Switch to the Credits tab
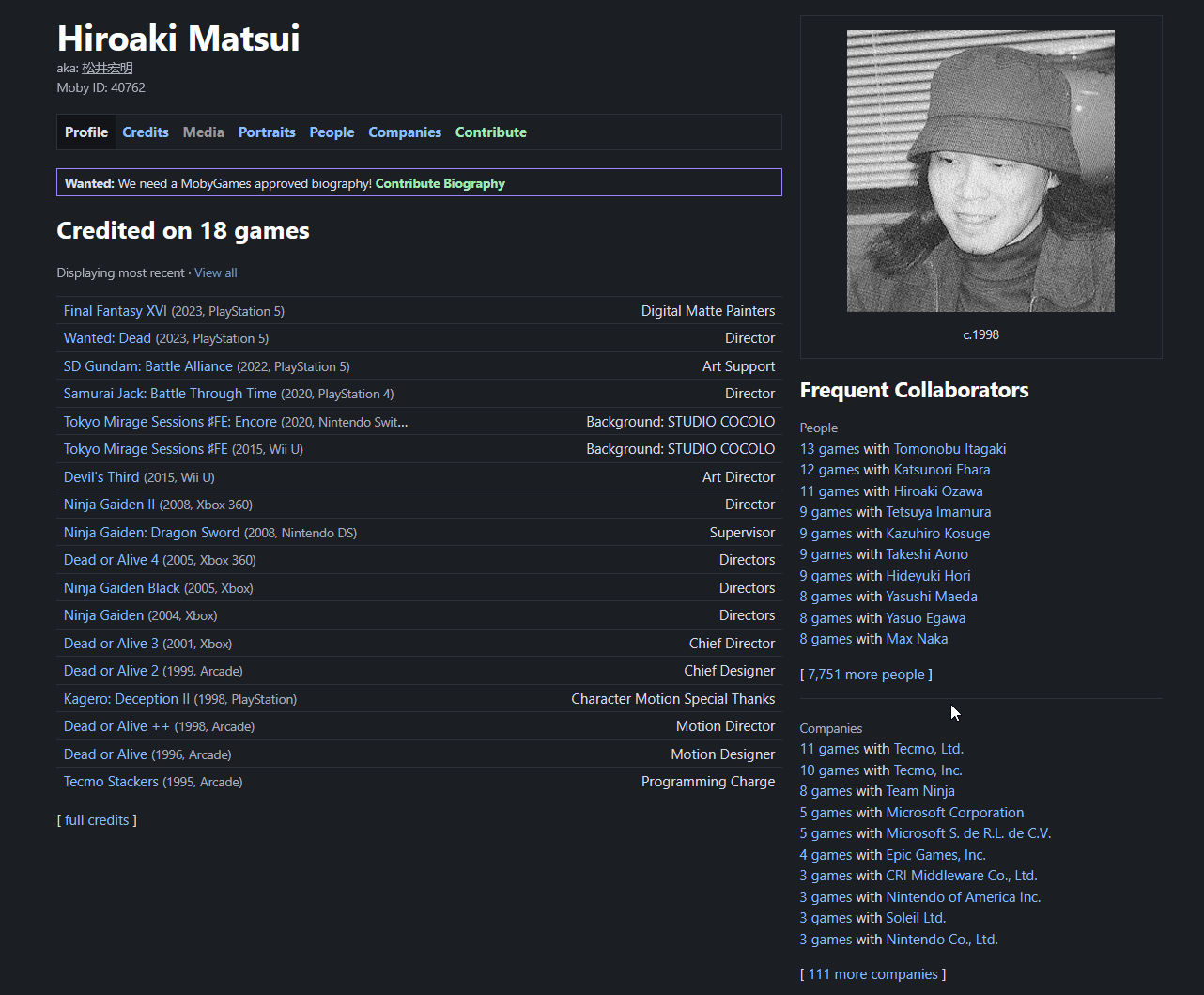Image resolution: width=1204 pixels, height=995 pixels. coord(146,132)
